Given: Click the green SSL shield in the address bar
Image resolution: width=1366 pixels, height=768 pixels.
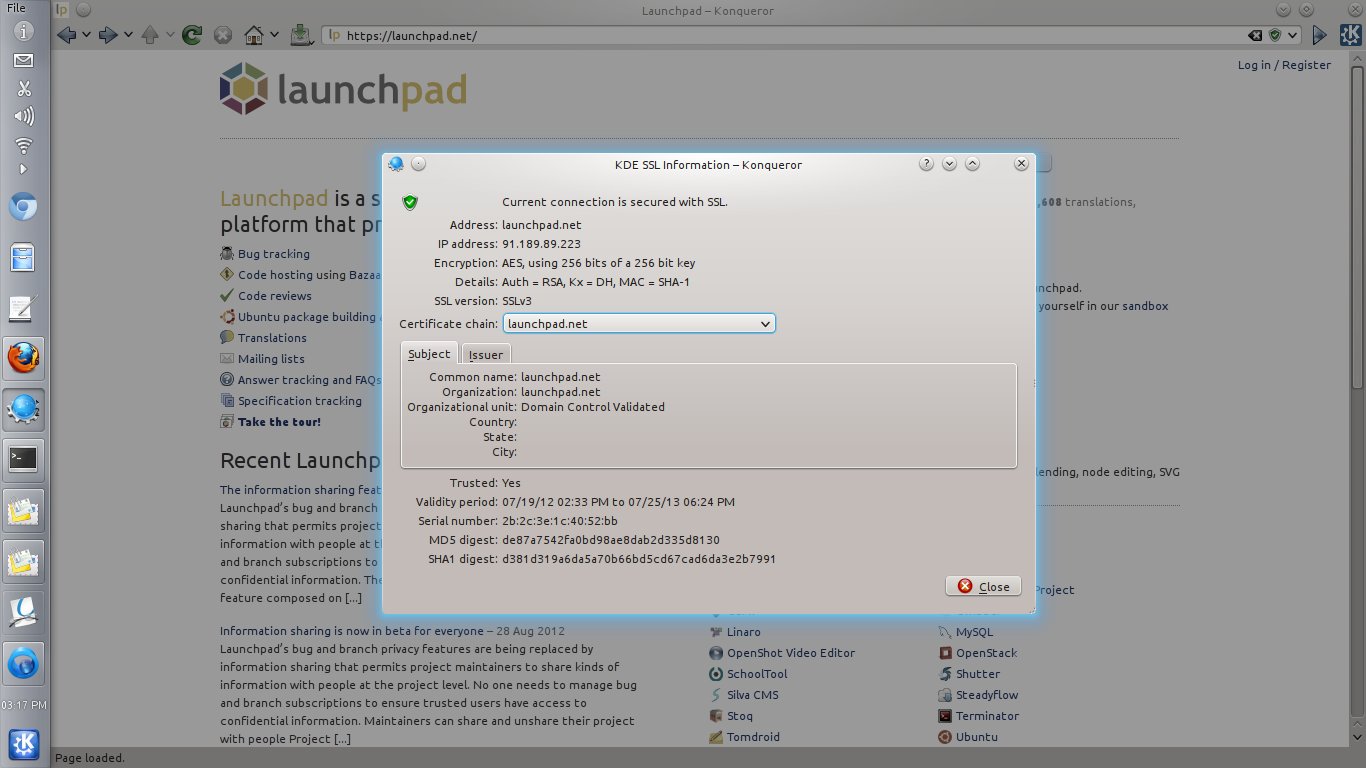Looking at the screenshot, I should [1275, 35].
